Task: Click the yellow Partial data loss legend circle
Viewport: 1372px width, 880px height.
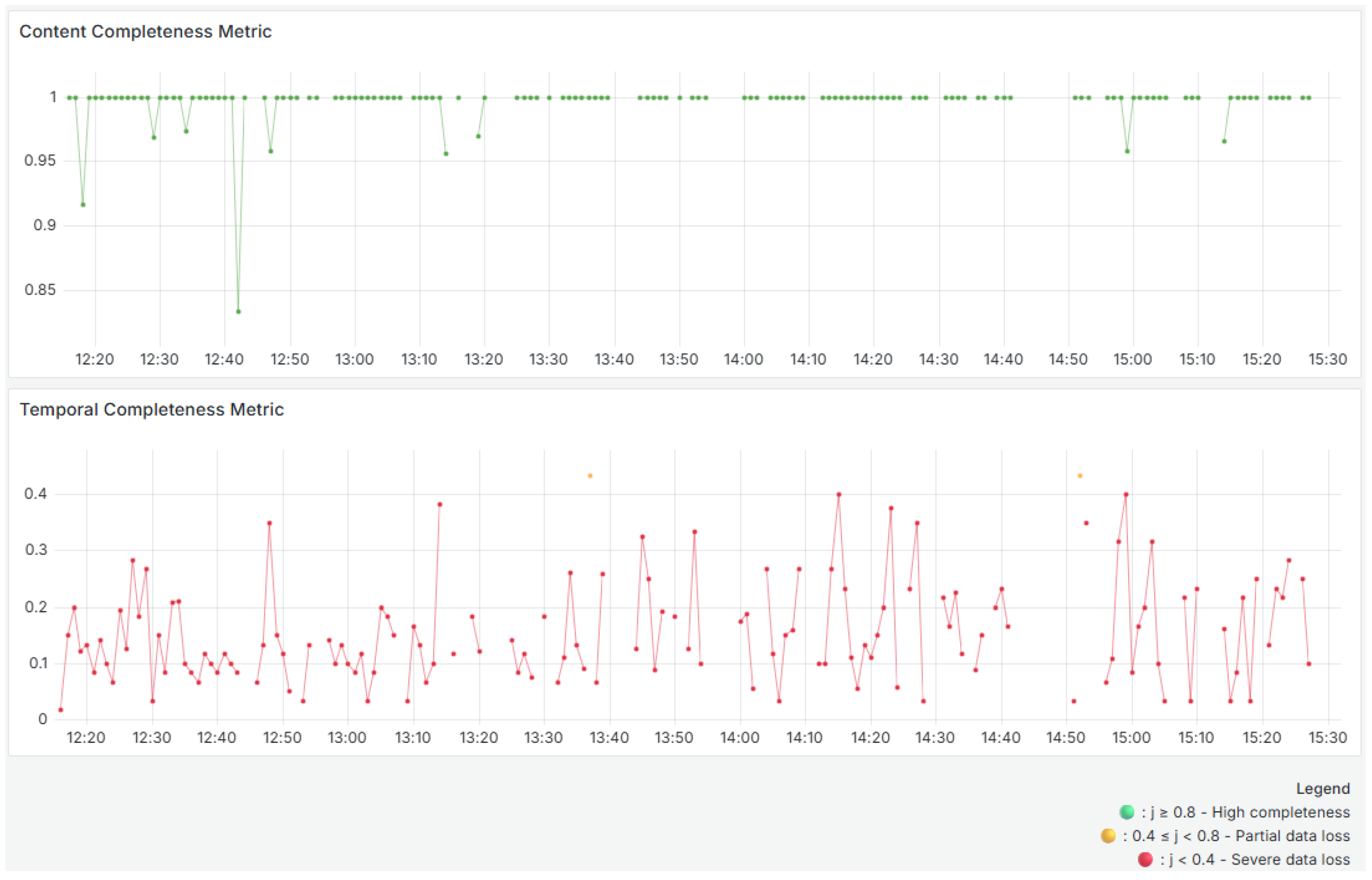Action: pos(1108,836)
